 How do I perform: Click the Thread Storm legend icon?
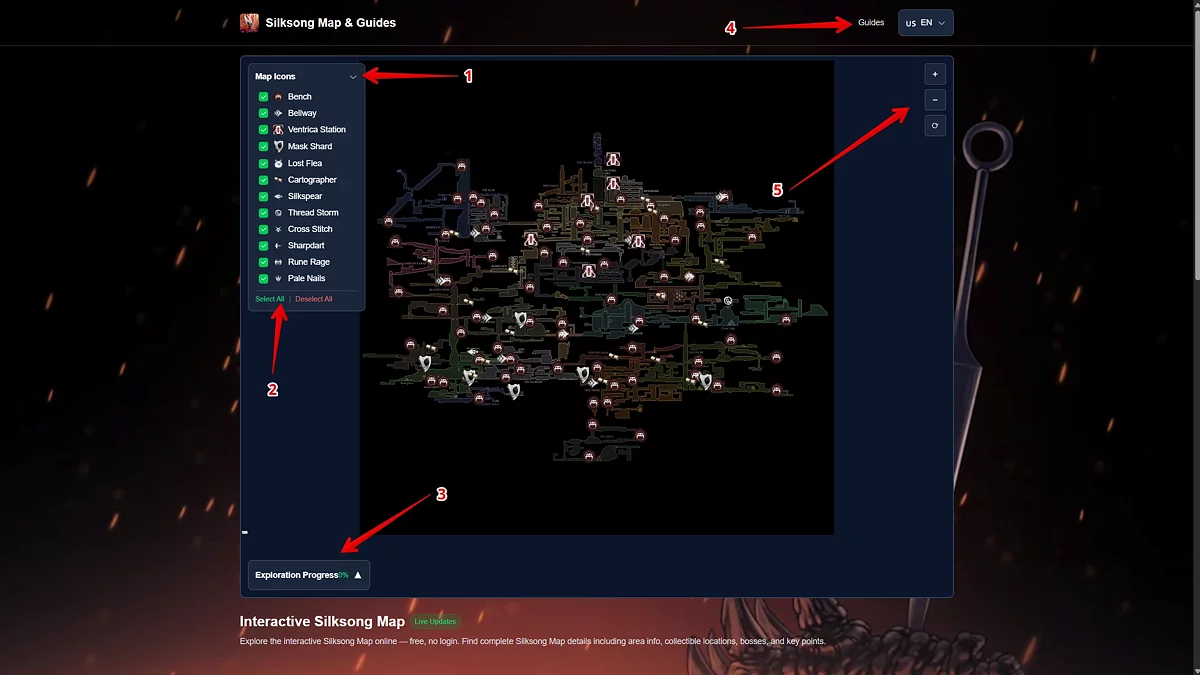pos(278,213)
